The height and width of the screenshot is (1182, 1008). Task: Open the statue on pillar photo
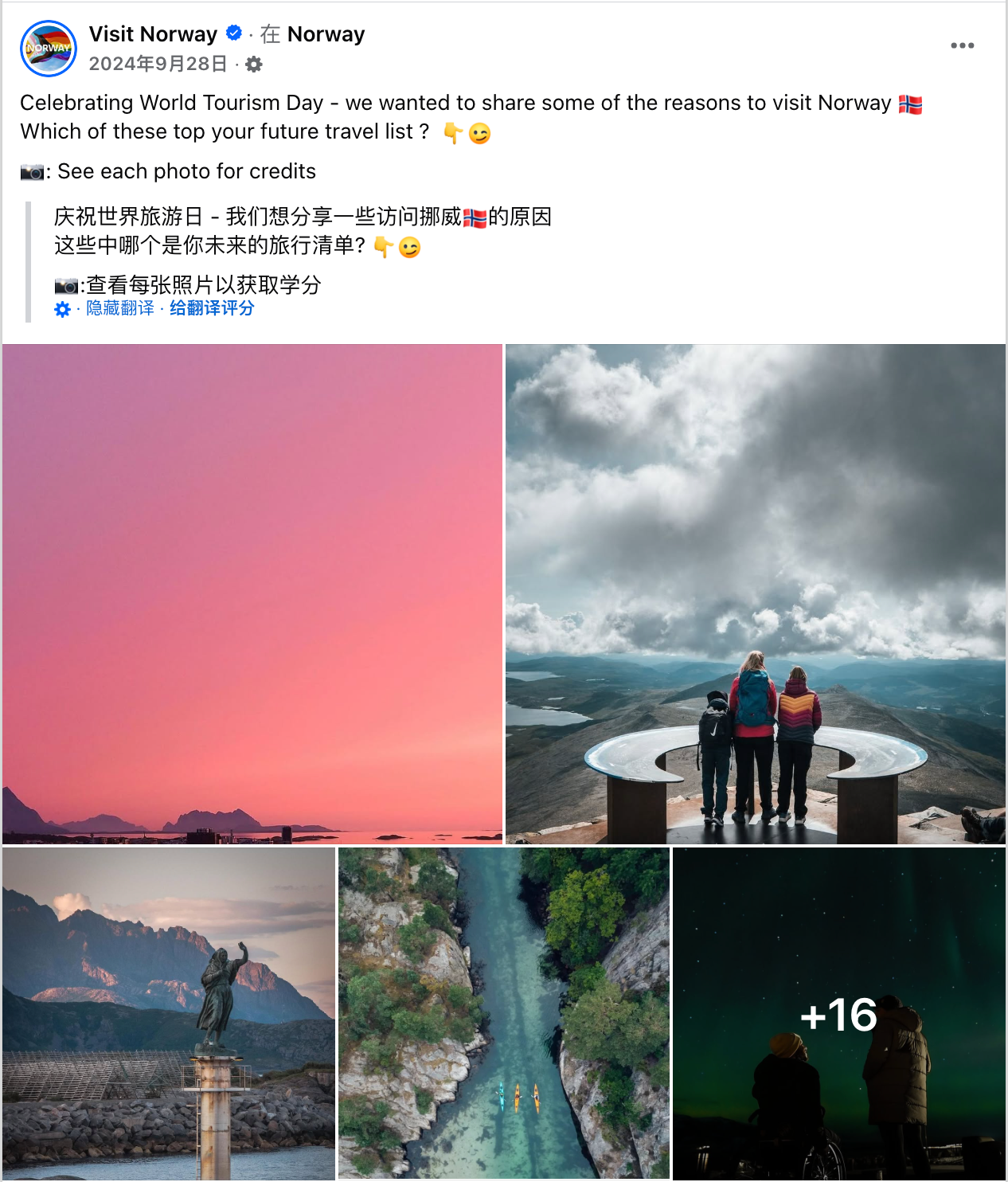click(x=169, y=1013)
